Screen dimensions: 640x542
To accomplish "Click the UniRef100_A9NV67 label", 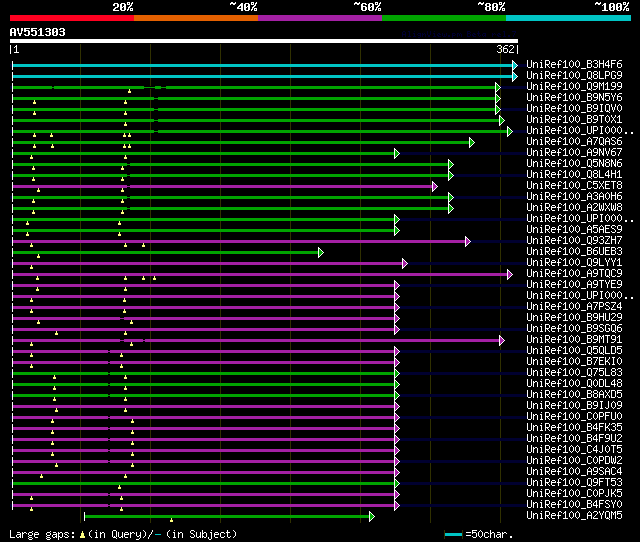I will [574, 153].
